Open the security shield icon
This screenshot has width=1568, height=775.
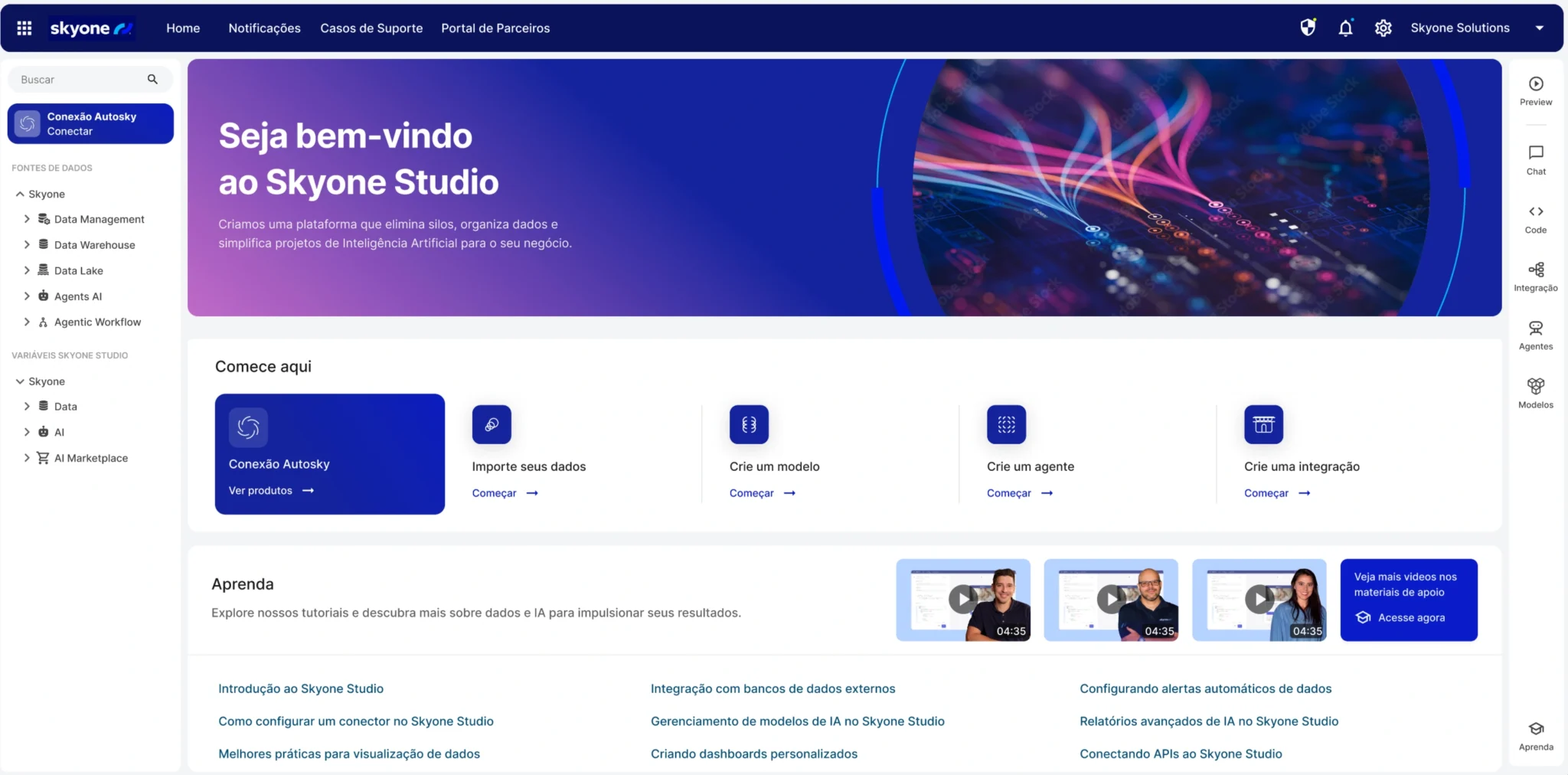(x=1308, y=28)
